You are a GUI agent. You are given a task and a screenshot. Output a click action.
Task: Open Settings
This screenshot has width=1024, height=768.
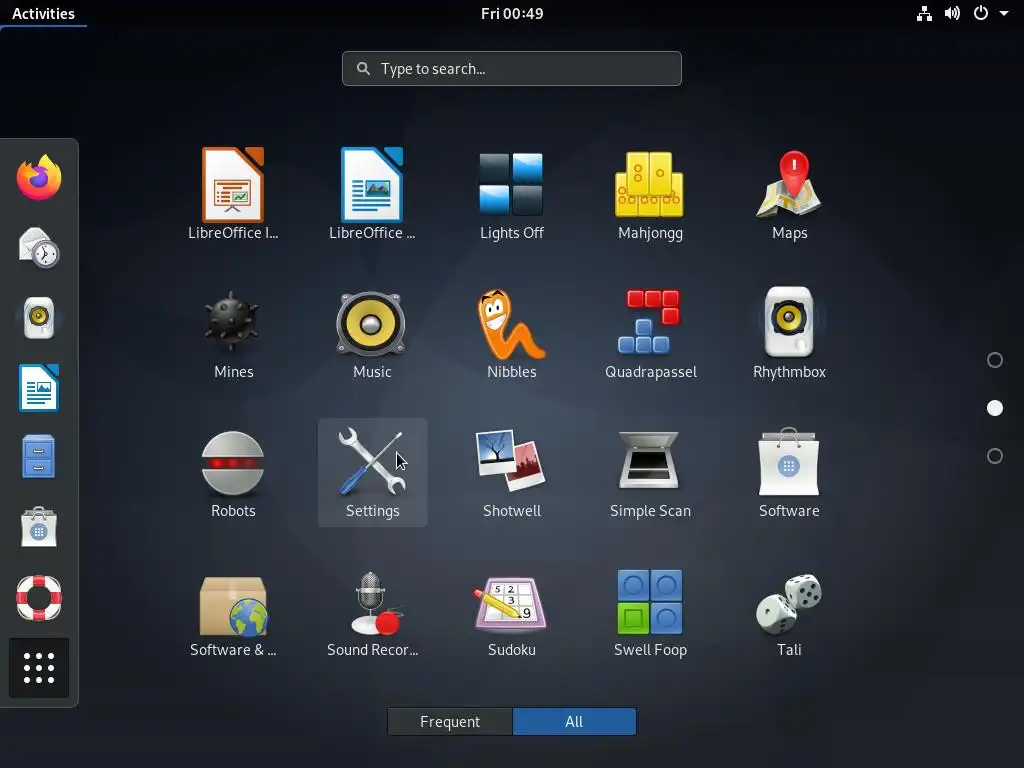(x=372, y=472)
